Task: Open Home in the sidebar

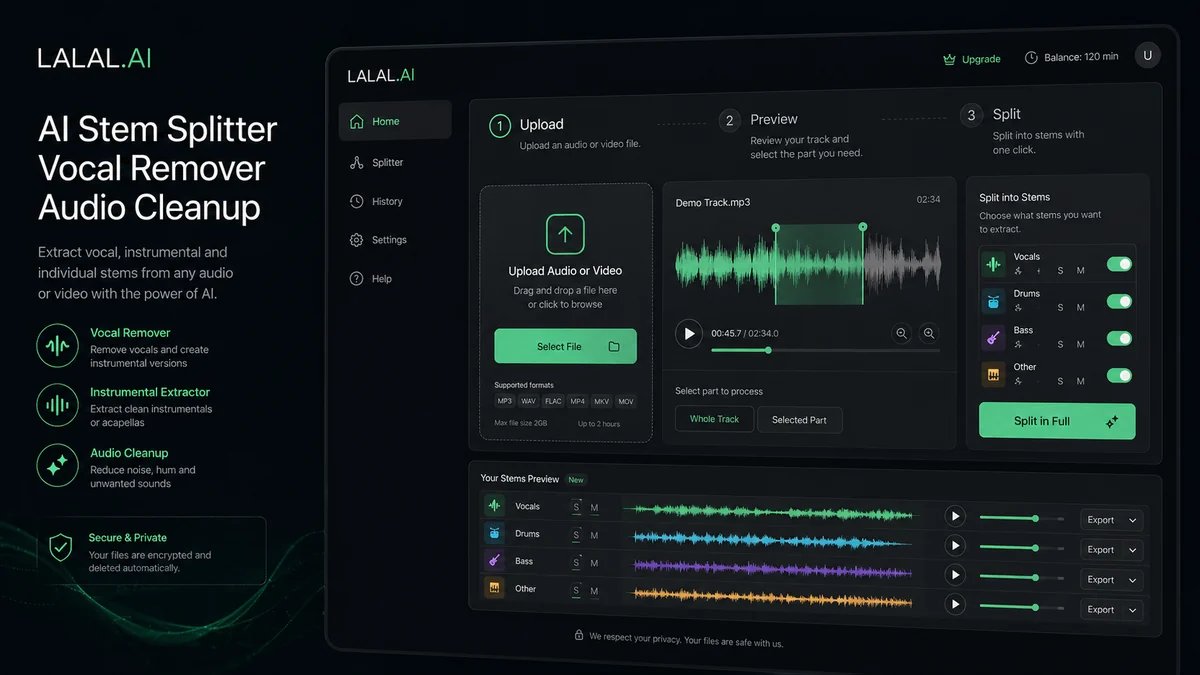Action: click(395, 121)
